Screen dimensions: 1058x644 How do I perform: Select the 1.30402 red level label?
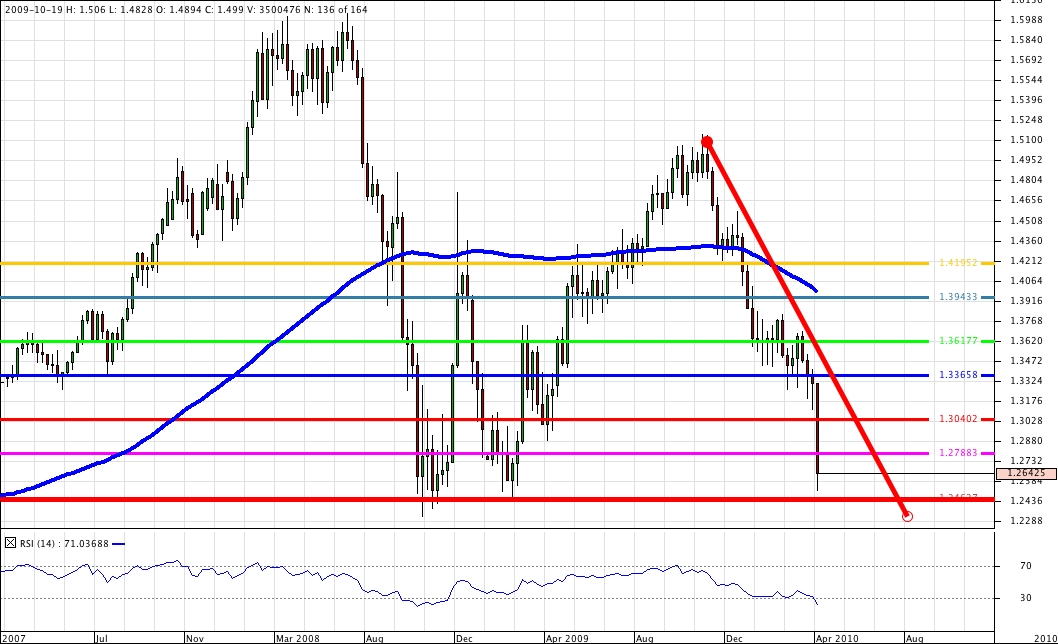coord(958,419)
